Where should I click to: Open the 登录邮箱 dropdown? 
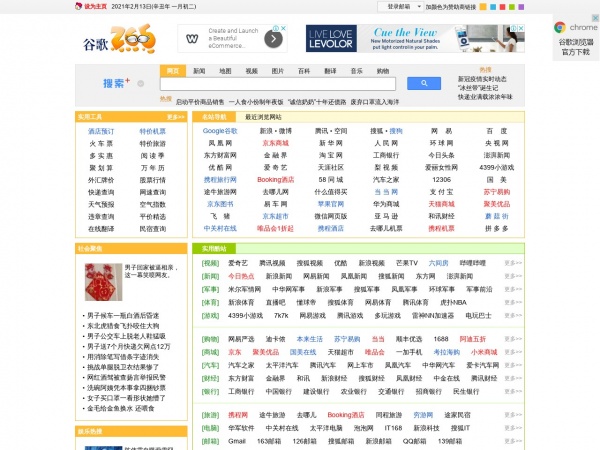click(400, 7)
